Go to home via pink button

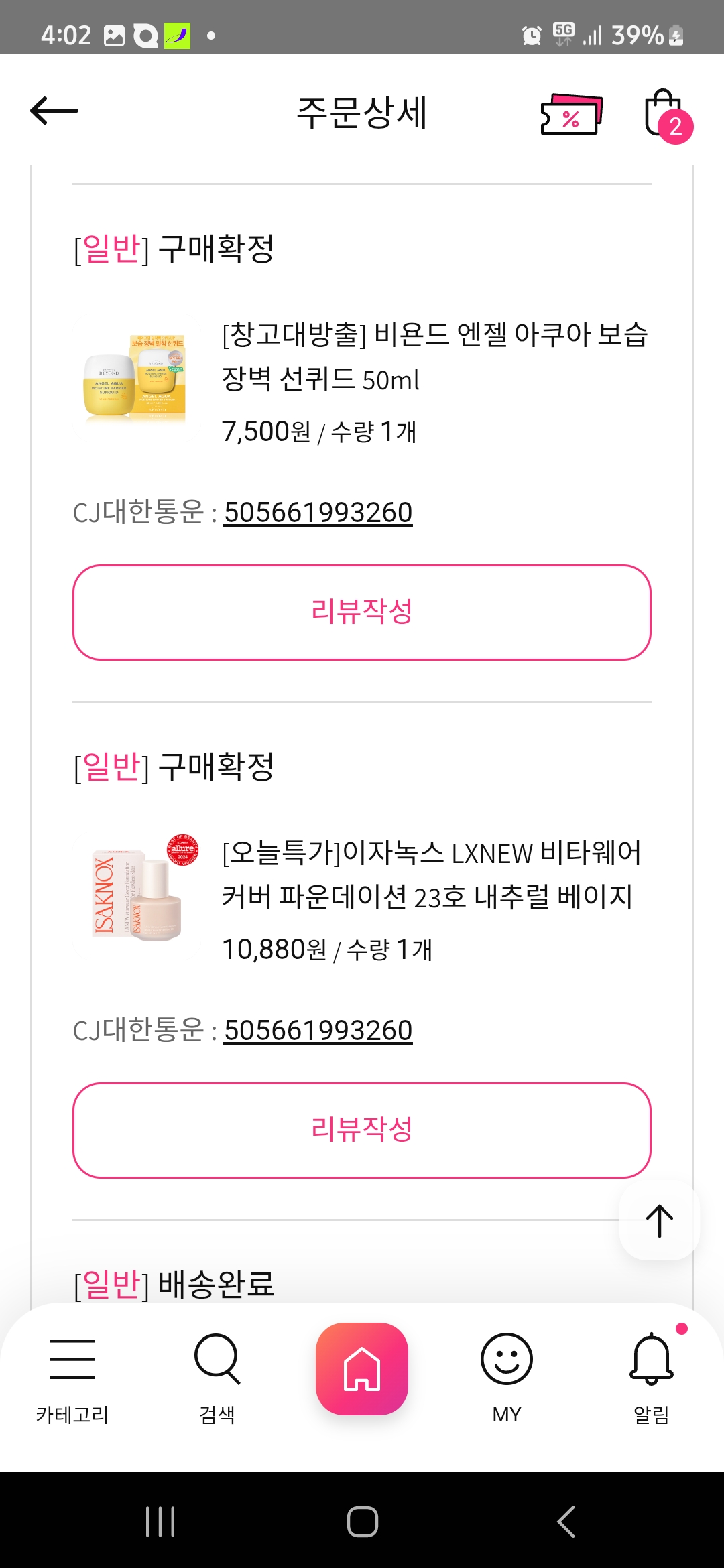[362, 1369]
